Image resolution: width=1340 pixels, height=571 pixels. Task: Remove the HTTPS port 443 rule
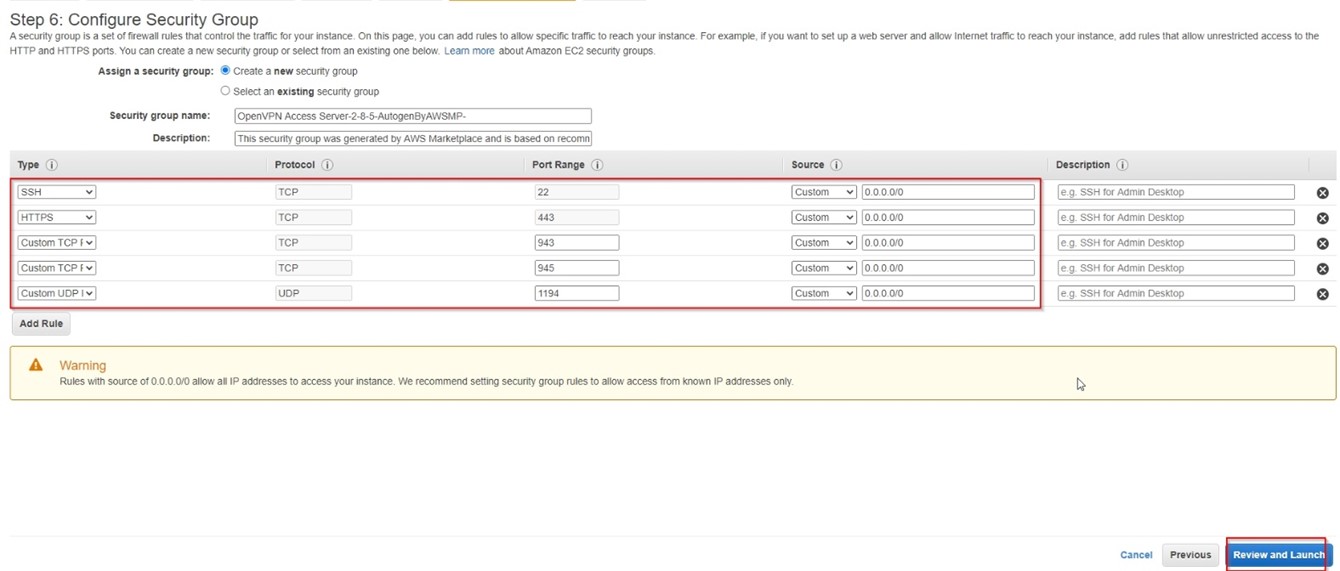pos(1322,218)
